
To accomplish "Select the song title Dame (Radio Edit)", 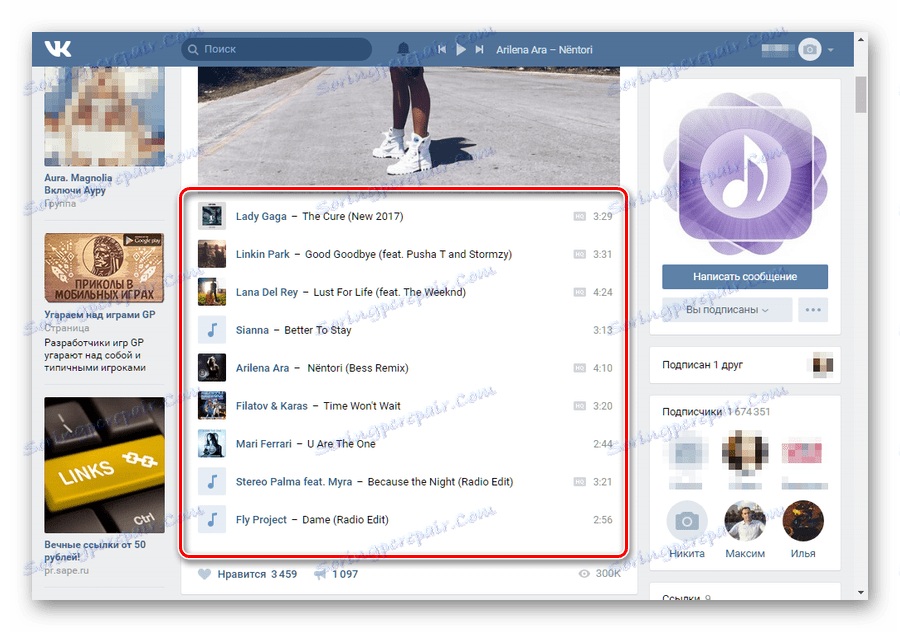I will point(345,519).
